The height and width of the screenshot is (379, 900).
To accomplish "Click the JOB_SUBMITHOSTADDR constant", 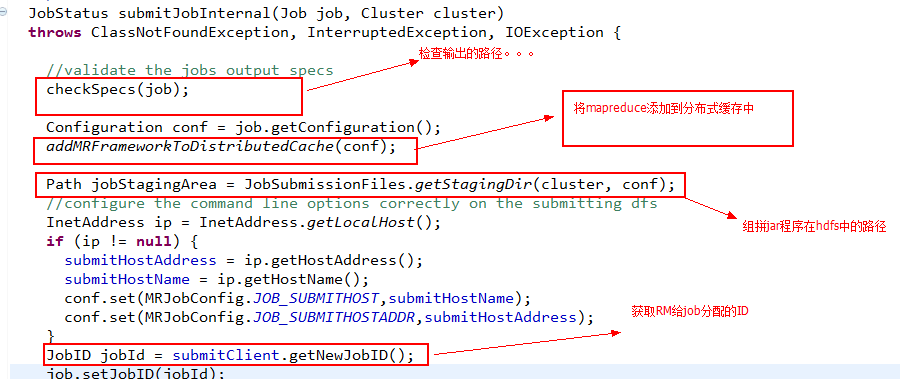I will click(334, 317).
